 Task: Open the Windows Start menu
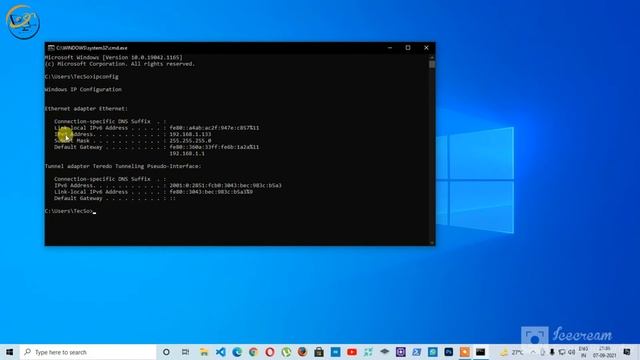click(9, 352)
